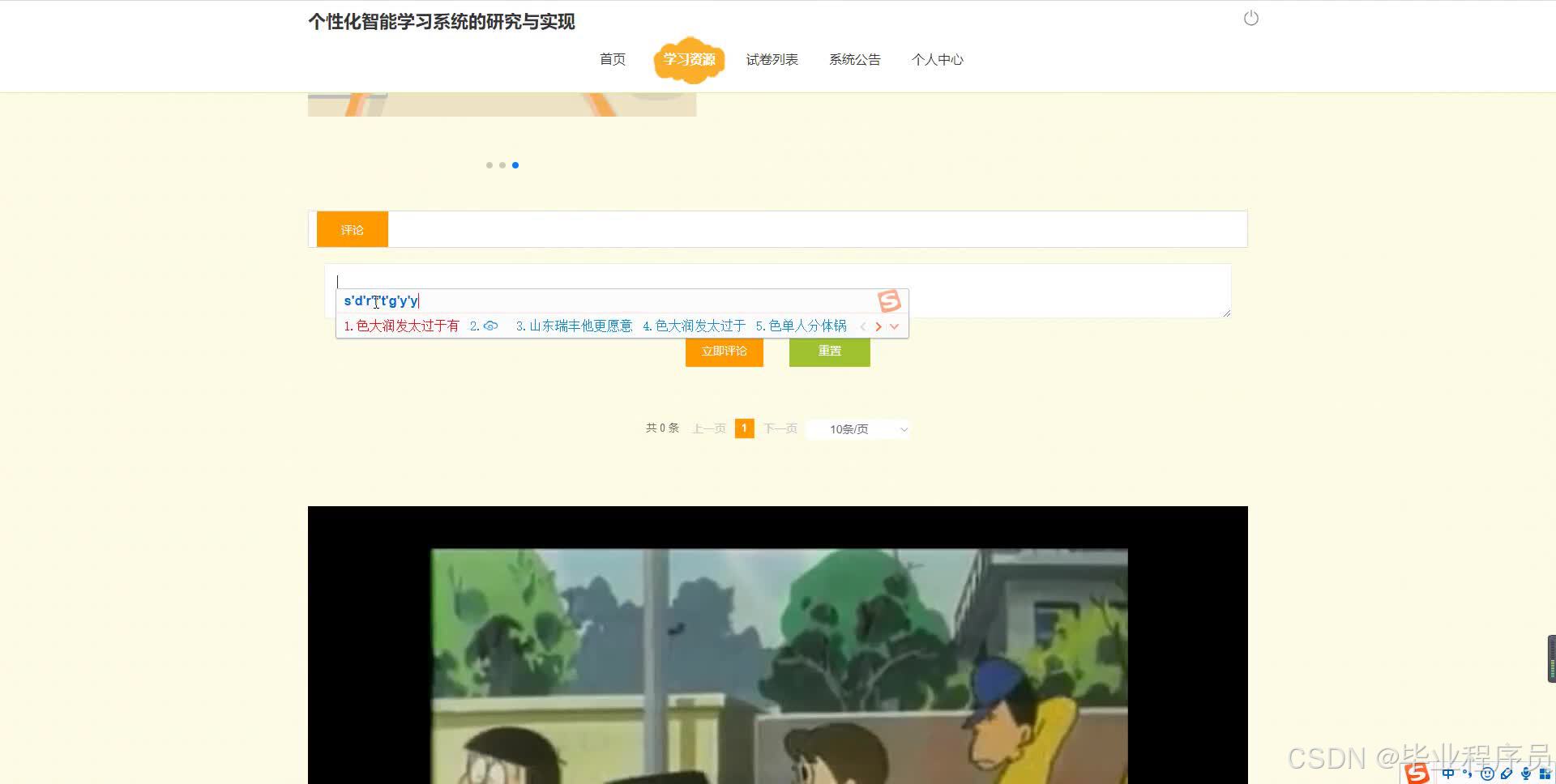Open the IME toolbox grid icon
This screenshot has width=1556, height=784.
tap(1545, 773)
